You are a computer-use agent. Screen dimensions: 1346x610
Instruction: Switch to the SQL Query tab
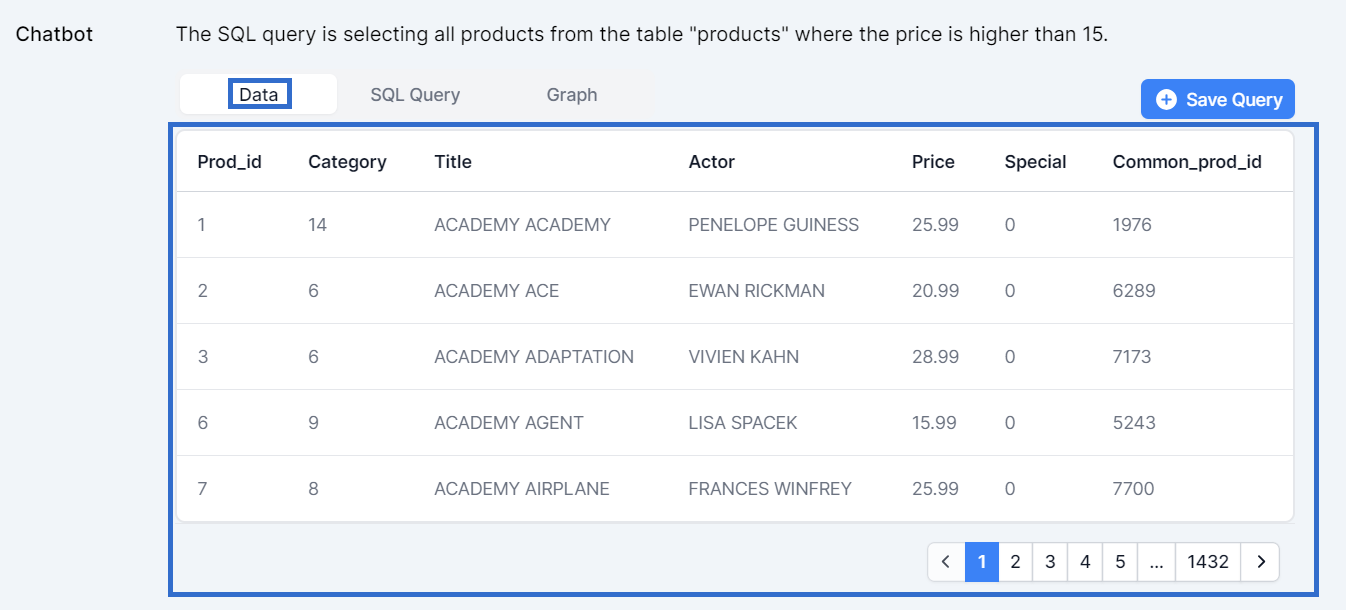point(415,95)
